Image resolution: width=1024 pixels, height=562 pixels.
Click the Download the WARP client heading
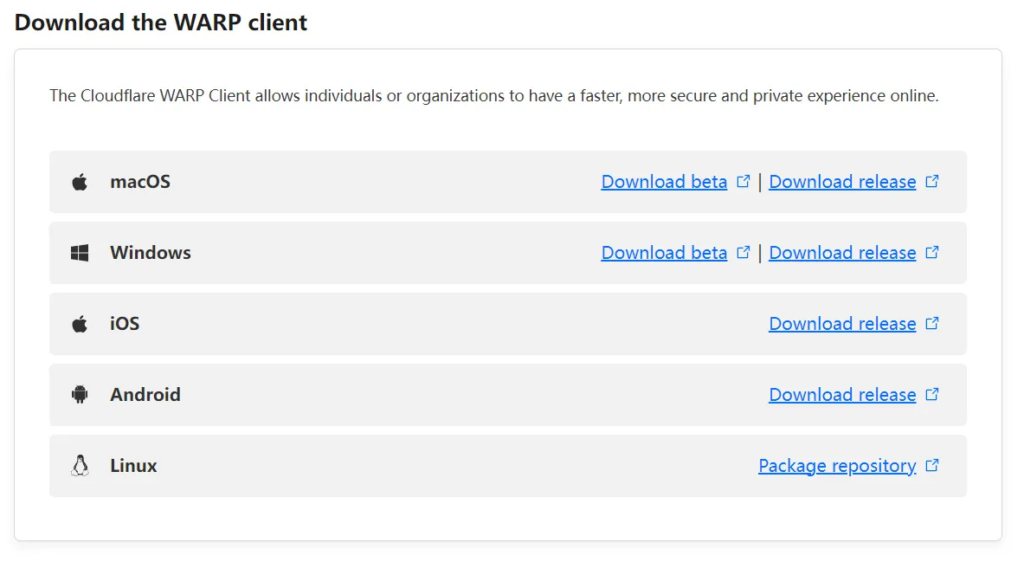coord(161,22)
